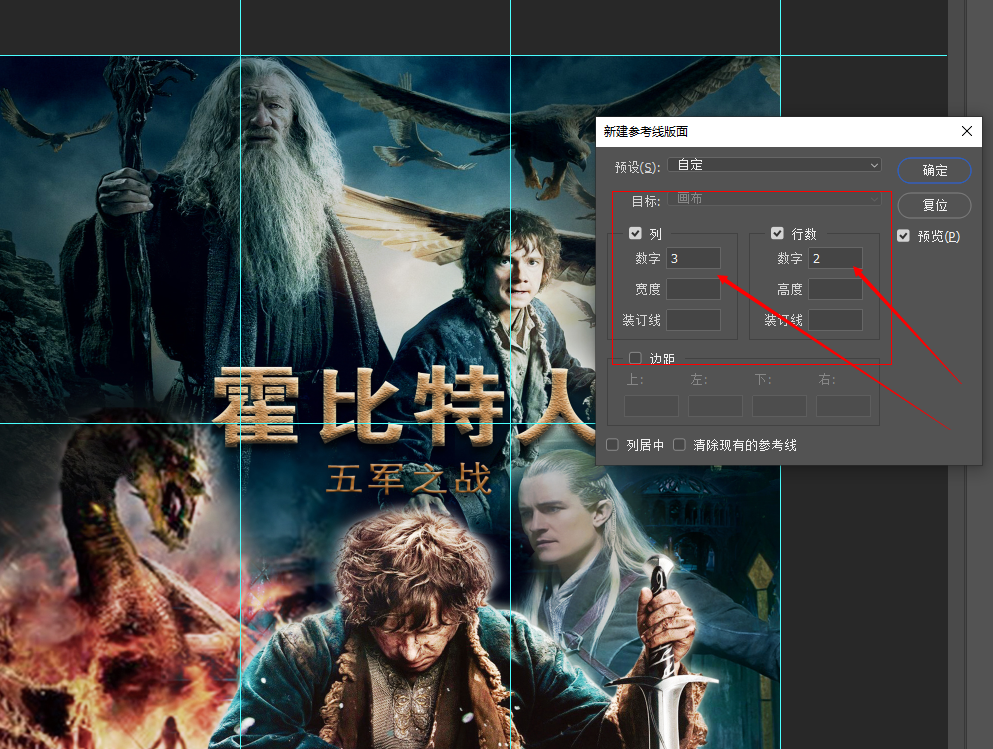Open the 预设 preset dropdown showing 自定
This screenshot has height=749, width=993.
click(x=775, y=165)
